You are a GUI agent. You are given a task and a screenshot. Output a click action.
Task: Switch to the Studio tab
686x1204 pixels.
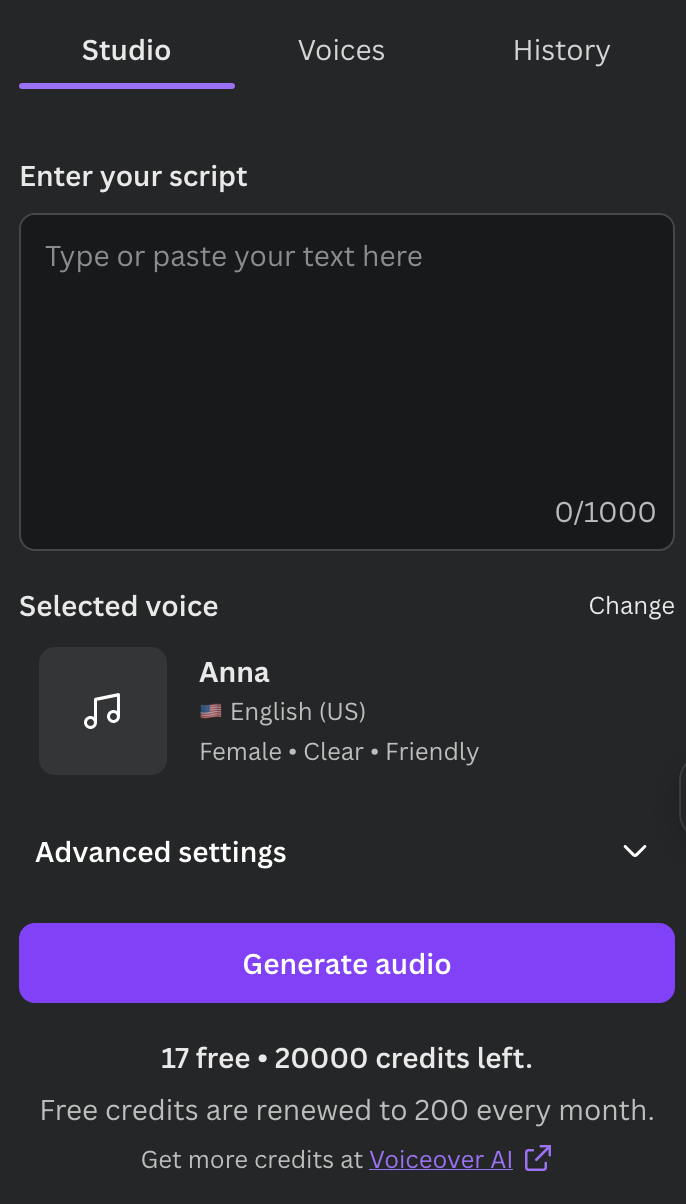pos(126,51)
